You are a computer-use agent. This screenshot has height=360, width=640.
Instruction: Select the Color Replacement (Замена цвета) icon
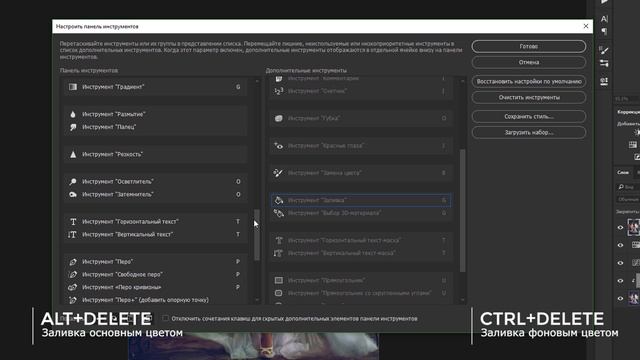[278, 173]
